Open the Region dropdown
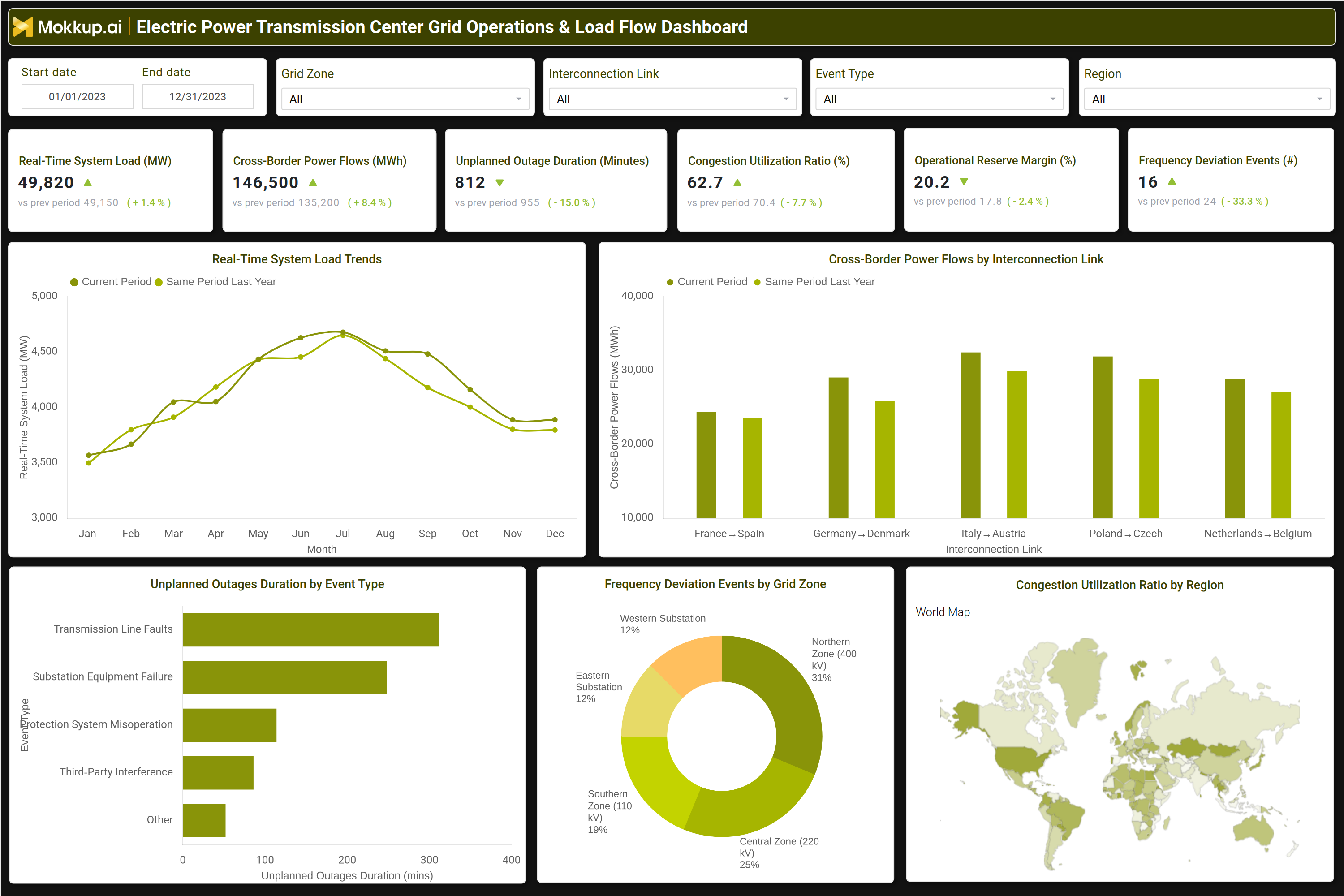 (x=1207, y=99)
